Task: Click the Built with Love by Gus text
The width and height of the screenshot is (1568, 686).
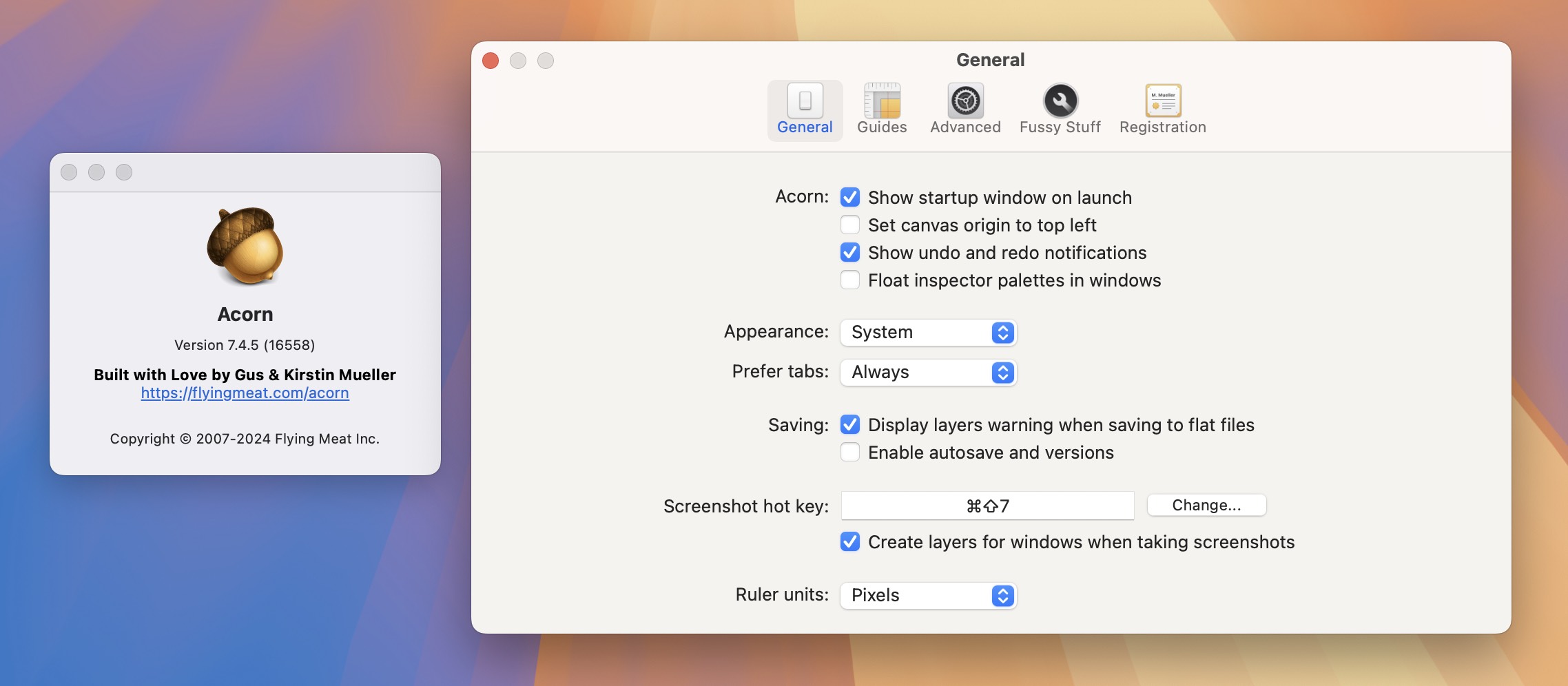Action: pos(245,375)
